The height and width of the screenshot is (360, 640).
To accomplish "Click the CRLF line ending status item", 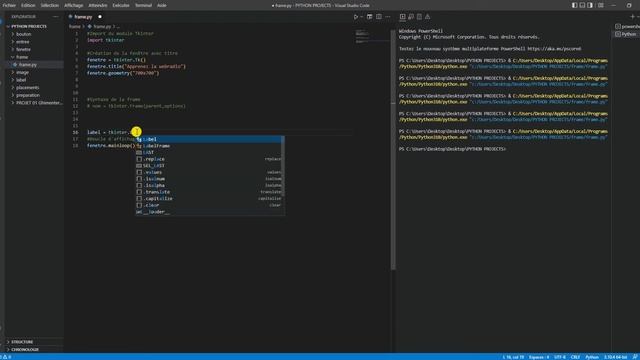I will pos(575,357).
